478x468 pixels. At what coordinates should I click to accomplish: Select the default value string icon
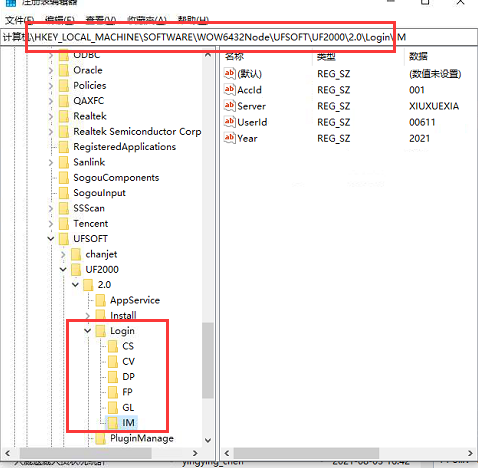pos(229,74)
